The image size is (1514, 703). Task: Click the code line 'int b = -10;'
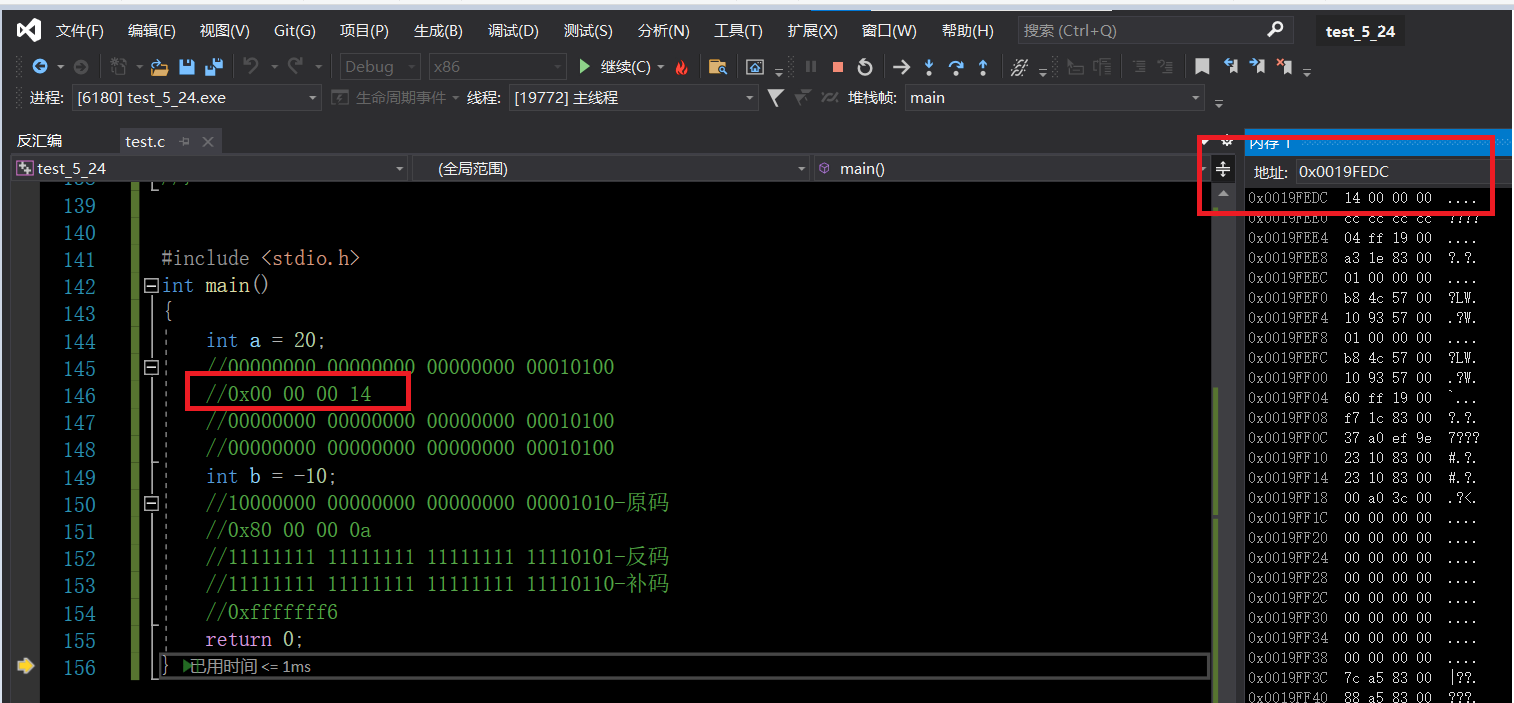pyautogui.click(x=272, y=476)
